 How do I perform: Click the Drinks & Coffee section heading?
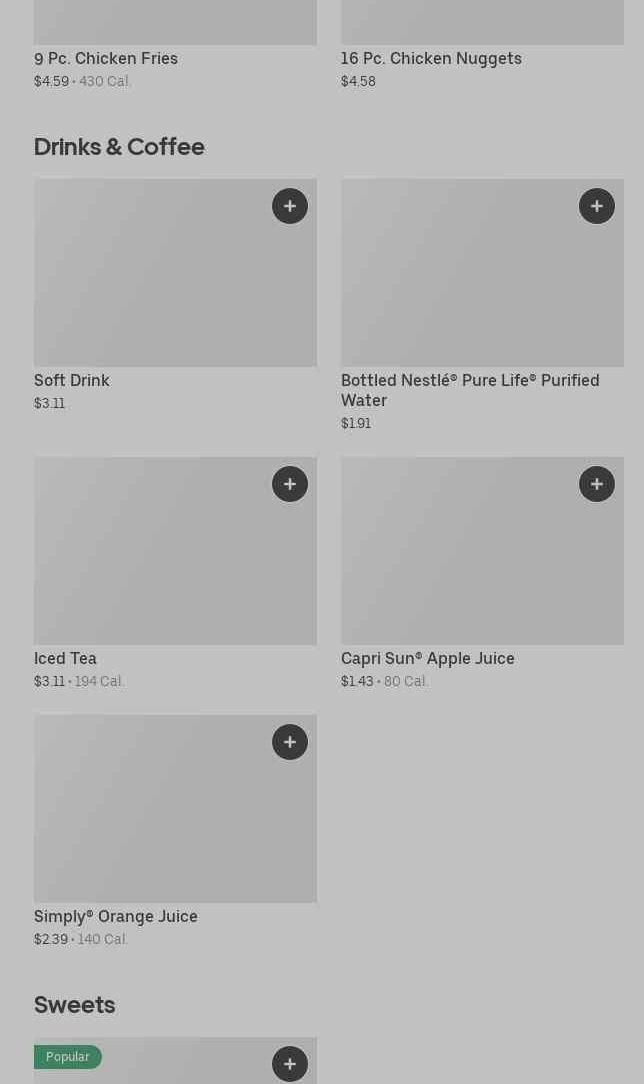(119, 146)
